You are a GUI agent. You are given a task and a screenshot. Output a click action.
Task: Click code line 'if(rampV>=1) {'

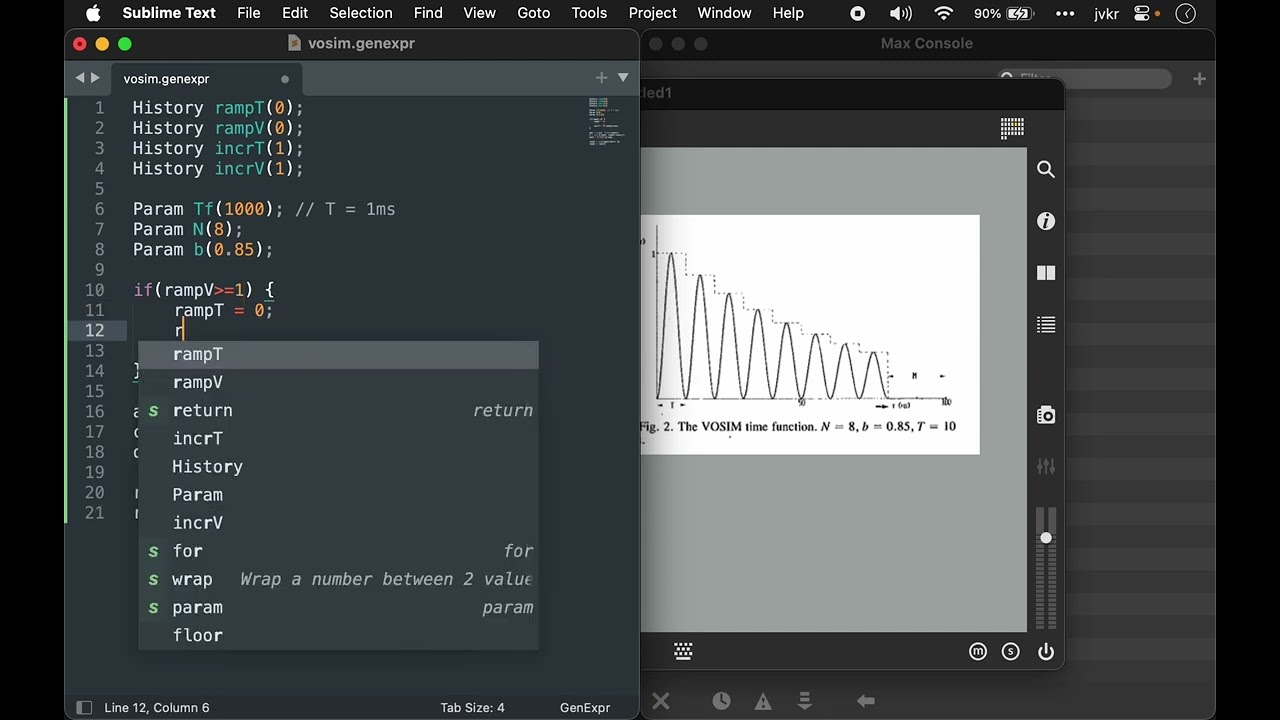[x=203, y=290]
